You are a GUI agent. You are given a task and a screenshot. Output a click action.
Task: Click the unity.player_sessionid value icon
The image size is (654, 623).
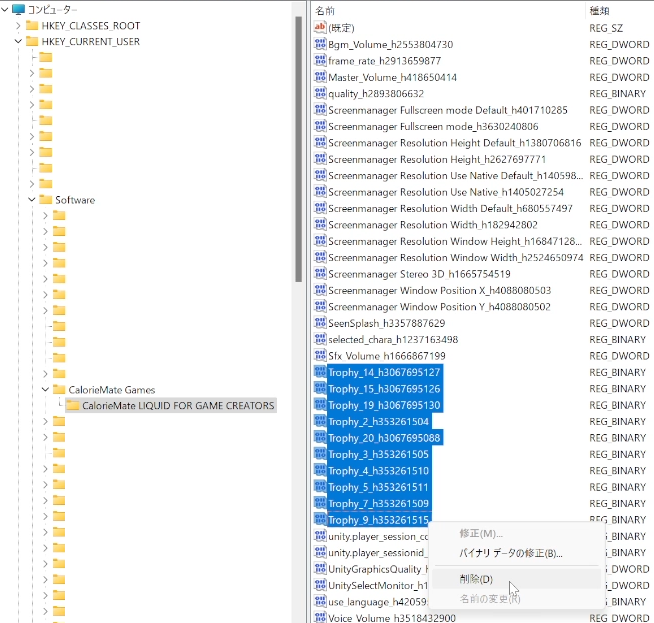tap(320, 552)
